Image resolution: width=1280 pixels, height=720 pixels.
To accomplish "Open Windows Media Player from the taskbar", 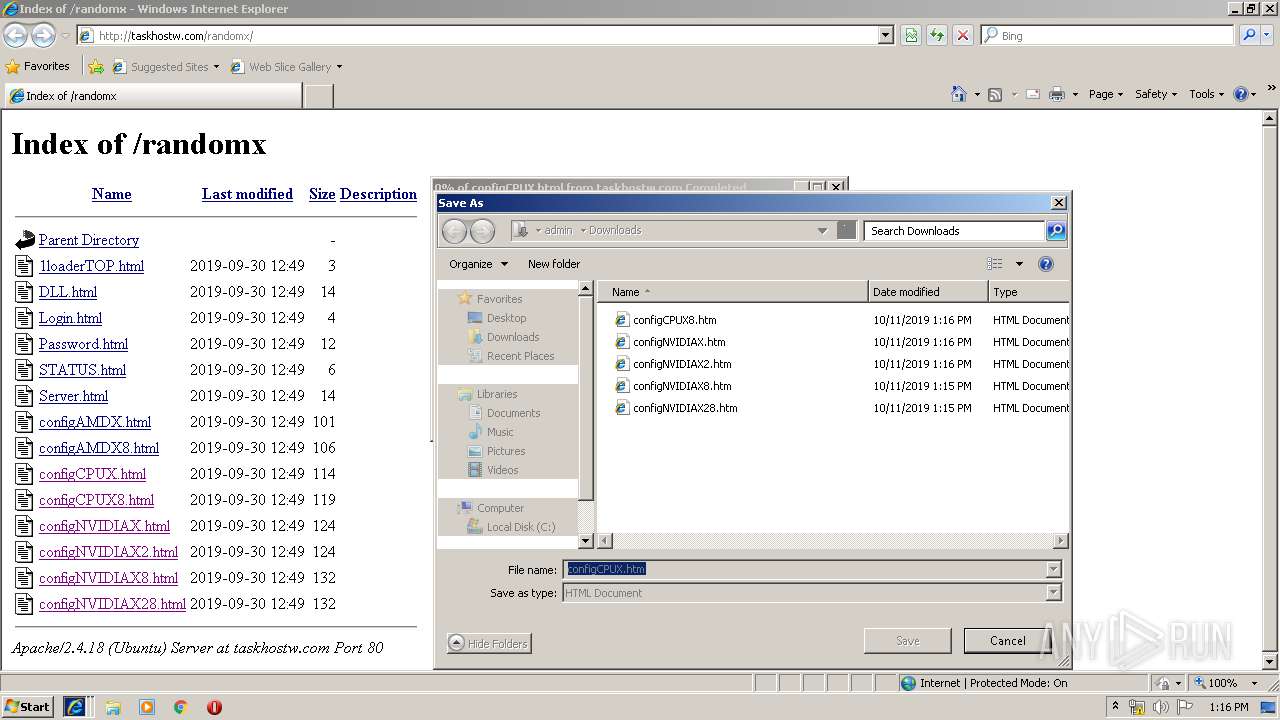I will point(147,707).
